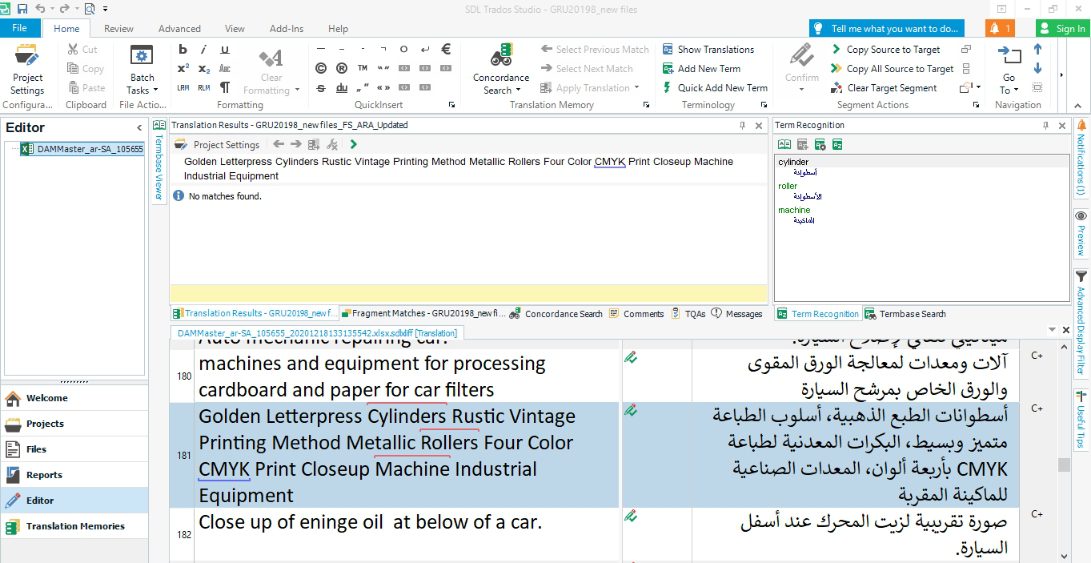The width and height of the screenshot is (1091, 563).
Task: Insert the TM trademark symbol
Action: pos(363,68)
